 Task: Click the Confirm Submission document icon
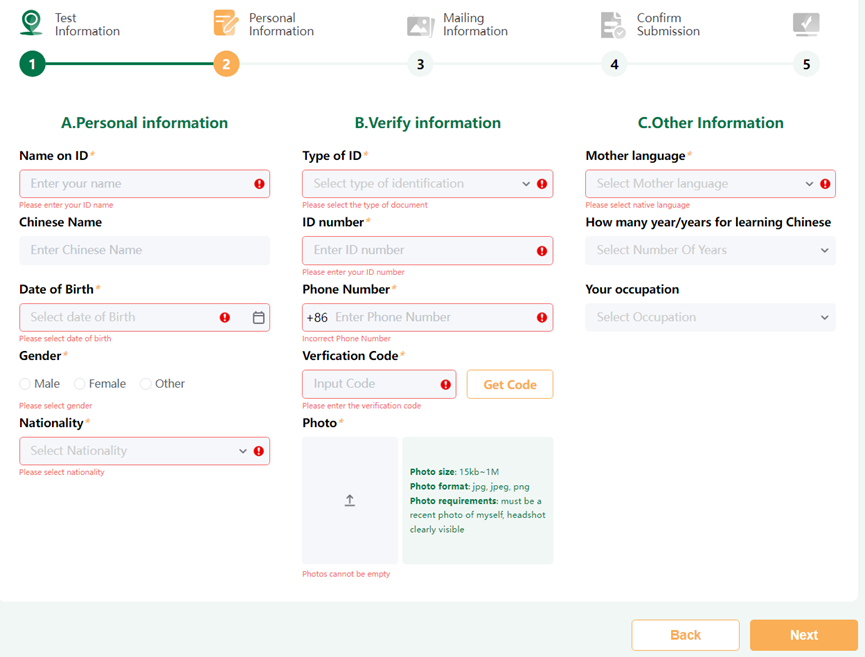(613, 25)
